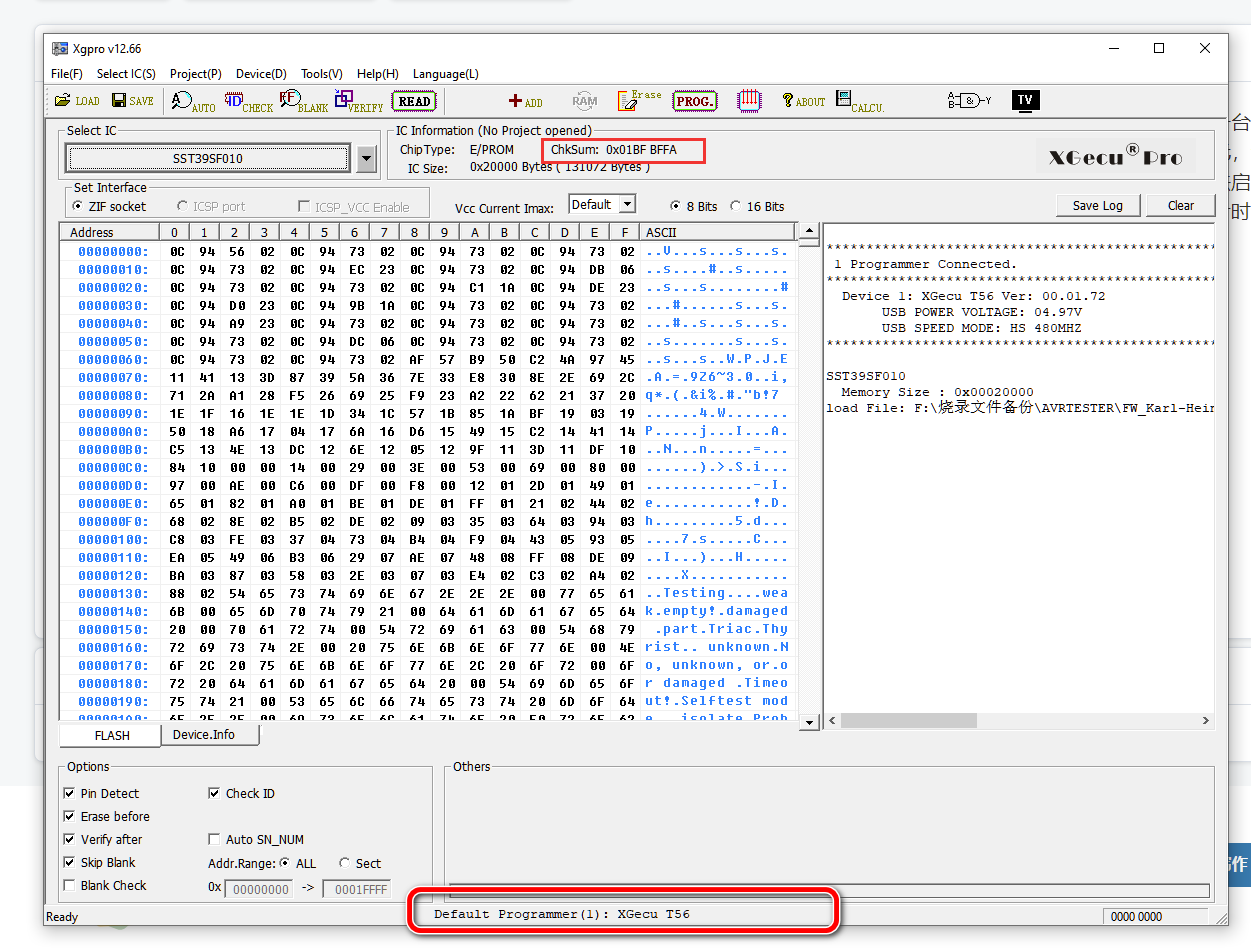Click status bar 'Default Programmer(1): XGecu T56'
The width and height of the screenshot is (1251, 951).
[562, 914]
